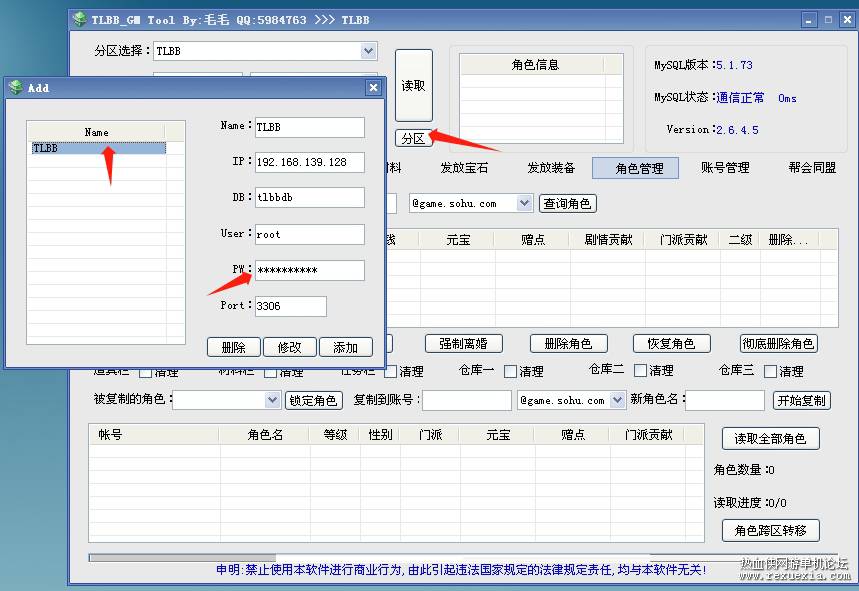Viewport: 859px width, 591px height.
Task: Click the 删除 button in Add dialog
Action: [x=234, y=347]
